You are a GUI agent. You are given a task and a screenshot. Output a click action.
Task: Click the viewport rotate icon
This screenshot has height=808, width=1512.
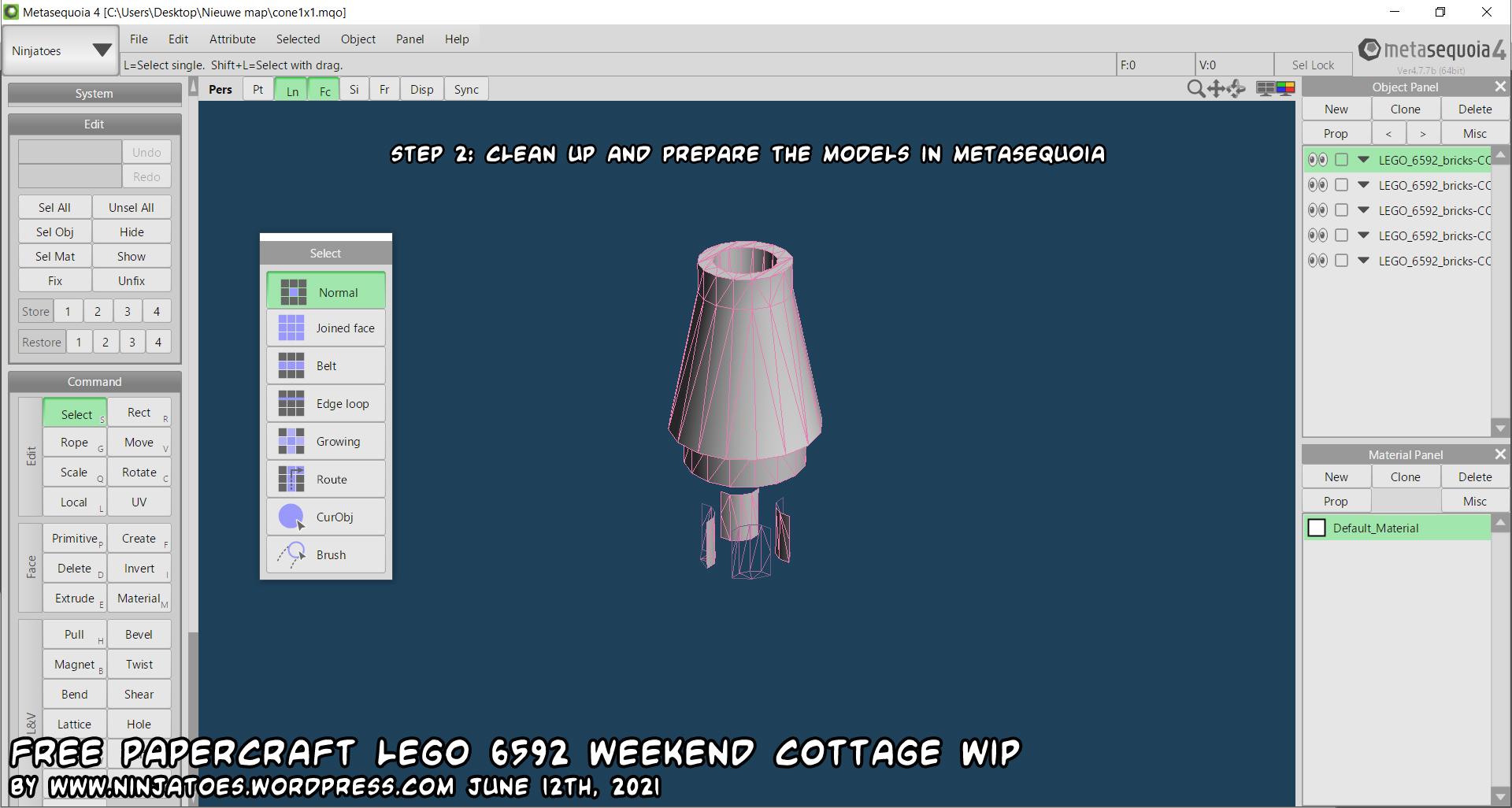tap(1236, 89)
